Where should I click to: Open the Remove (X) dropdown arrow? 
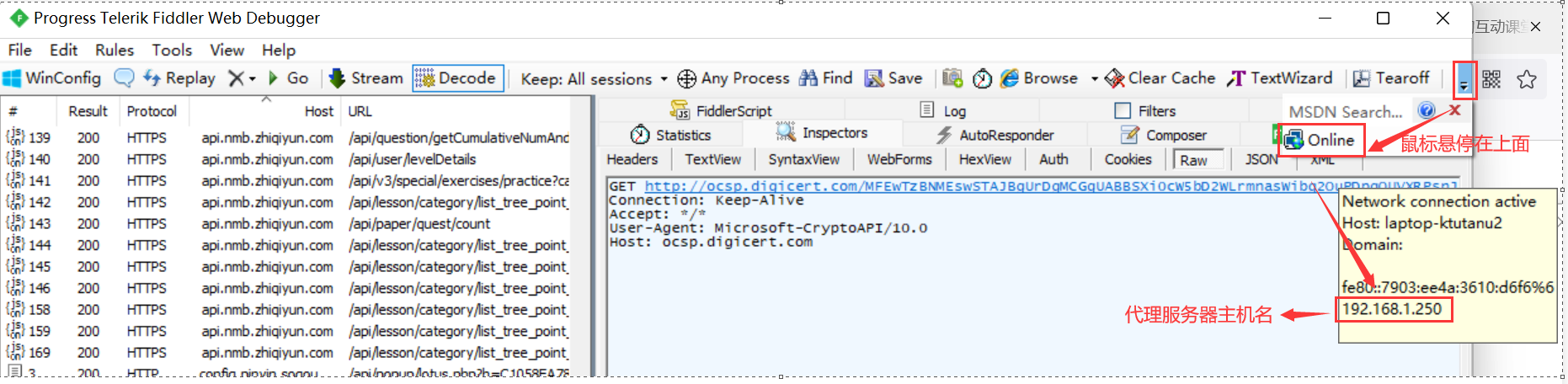click(252, 79)
